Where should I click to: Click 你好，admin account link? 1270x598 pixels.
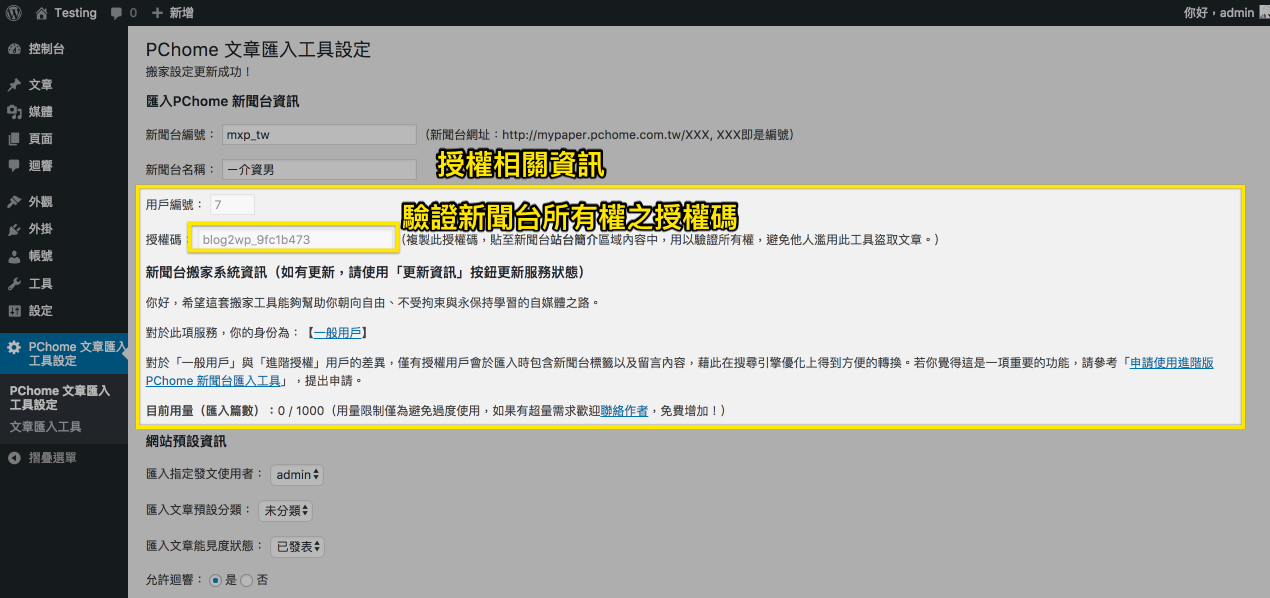tap(1218, 13)
